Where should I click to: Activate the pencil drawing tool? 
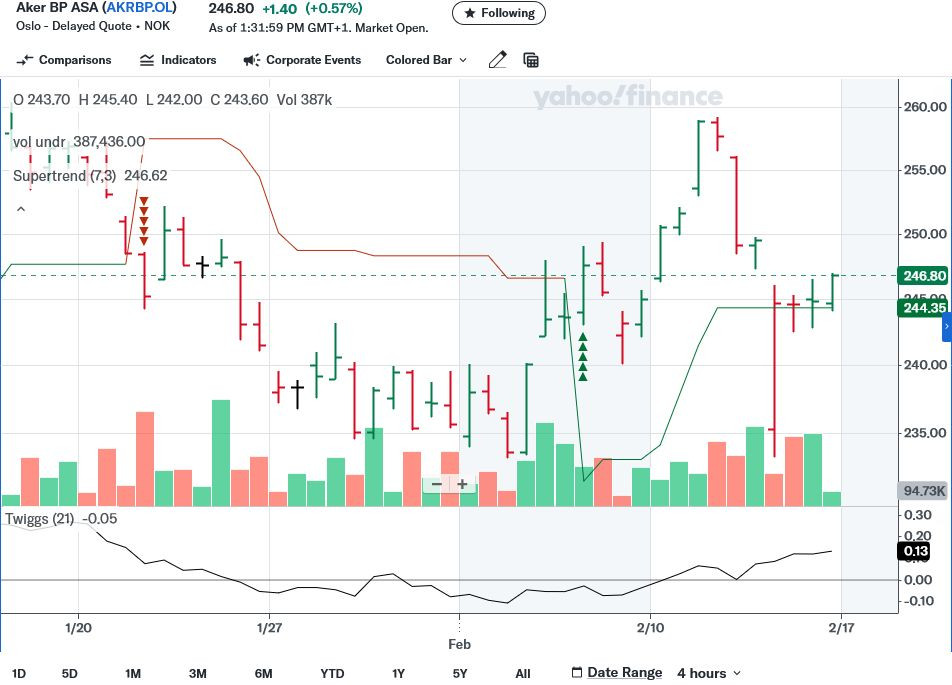tap(497, 60)
